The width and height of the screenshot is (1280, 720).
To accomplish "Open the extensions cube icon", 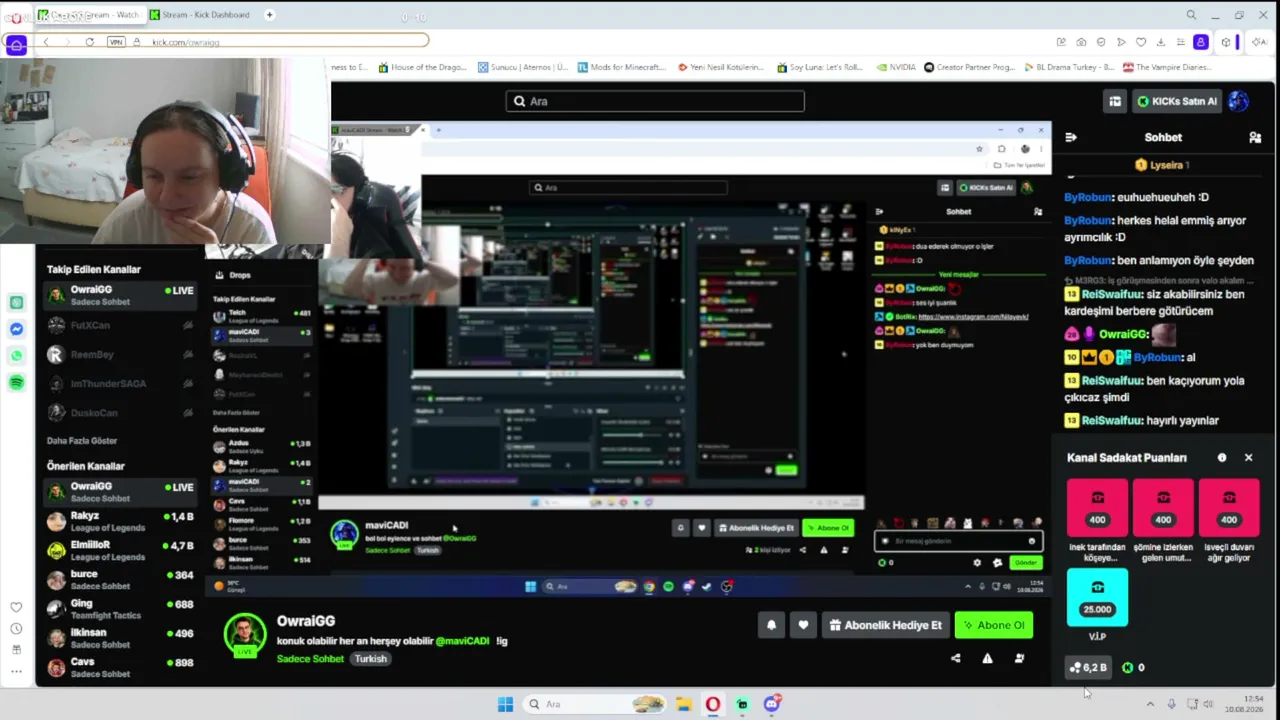I will tap(1225, 42).
